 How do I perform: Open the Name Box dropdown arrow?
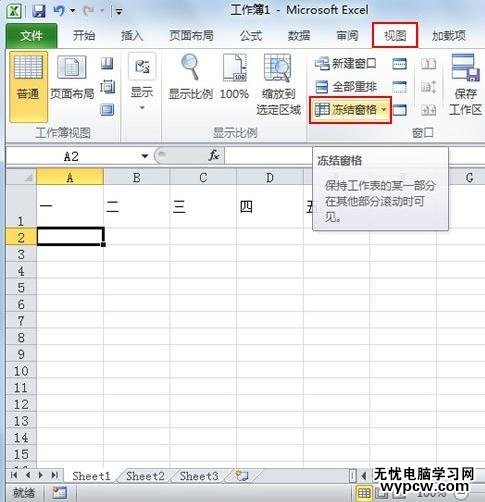pos(144,156)
